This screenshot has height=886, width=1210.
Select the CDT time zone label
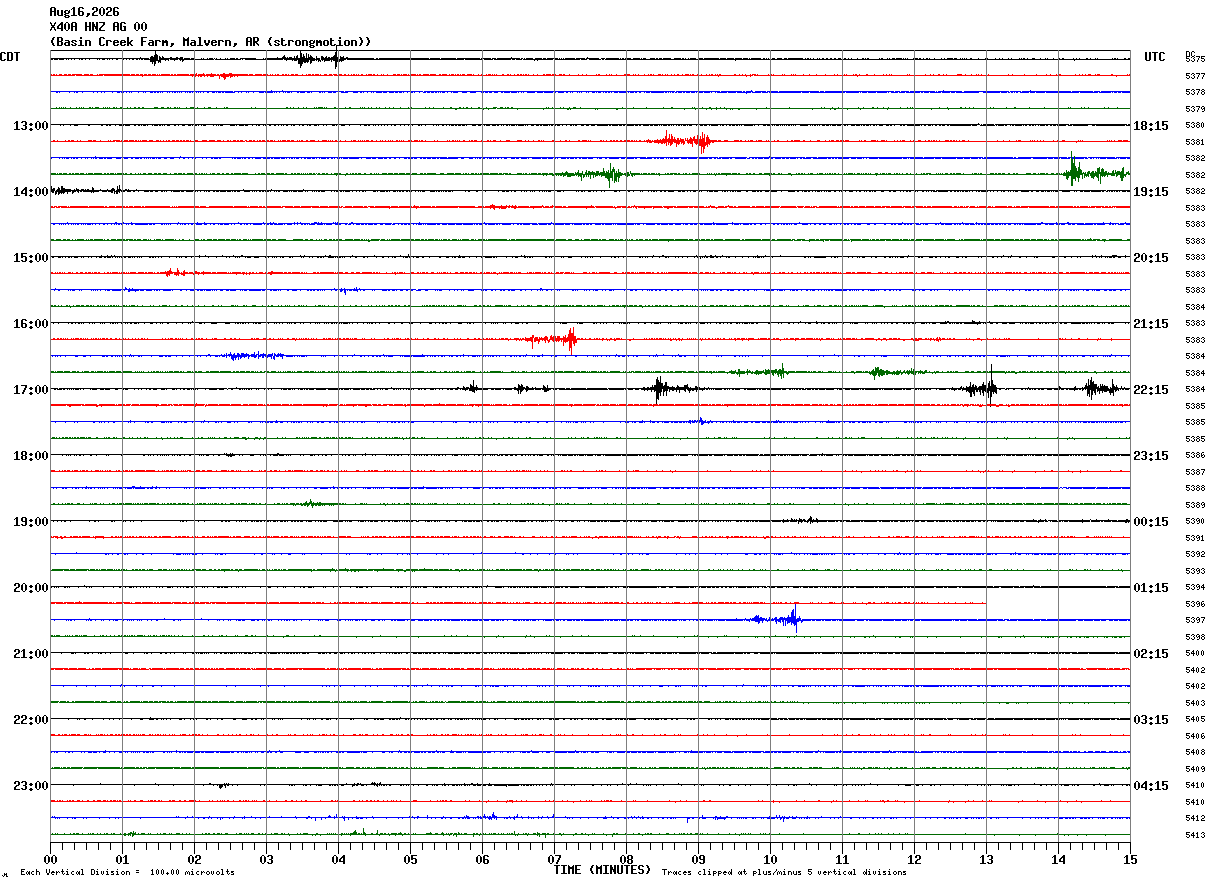10,57
